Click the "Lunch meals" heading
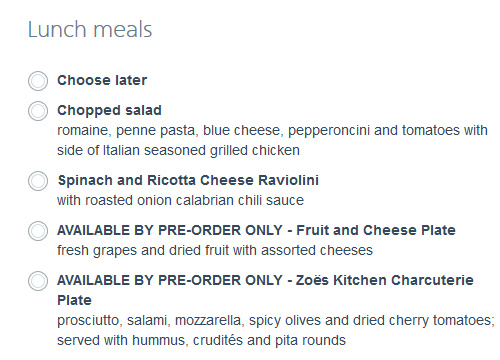 (x=90, y=29)
